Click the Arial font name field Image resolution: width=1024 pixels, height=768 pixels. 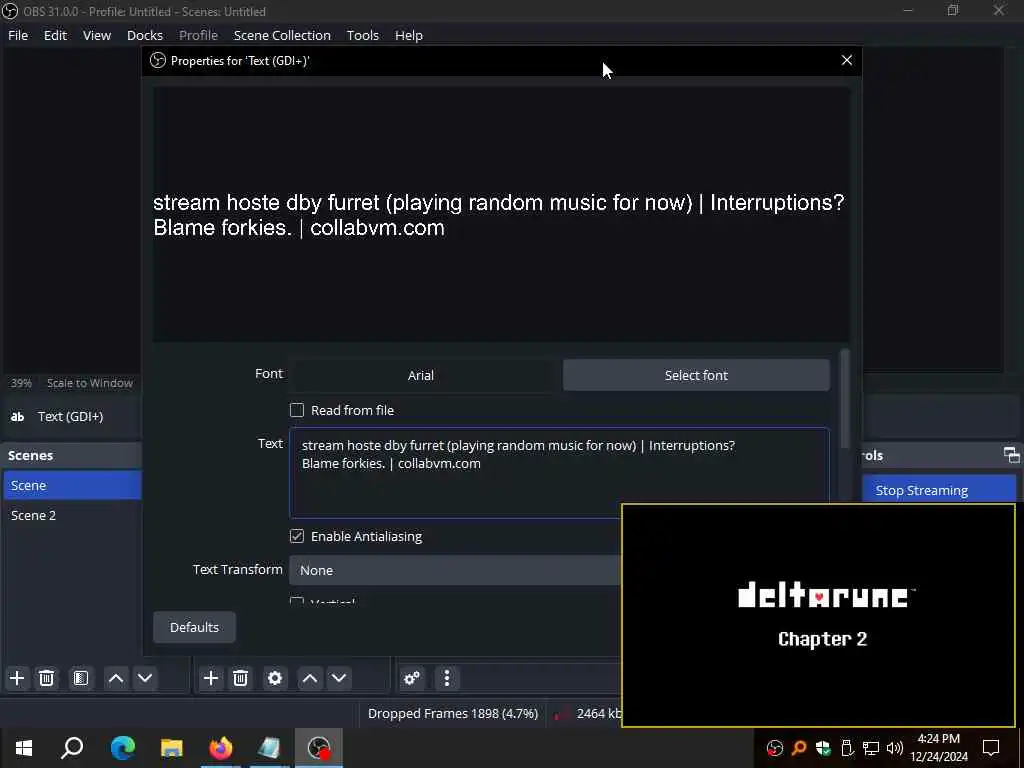421,375
